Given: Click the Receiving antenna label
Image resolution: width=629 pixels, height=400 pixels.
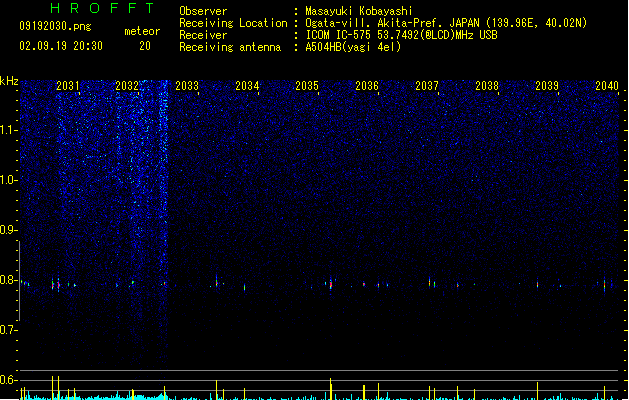Looking at the screenshot, I should coord(230,47).
